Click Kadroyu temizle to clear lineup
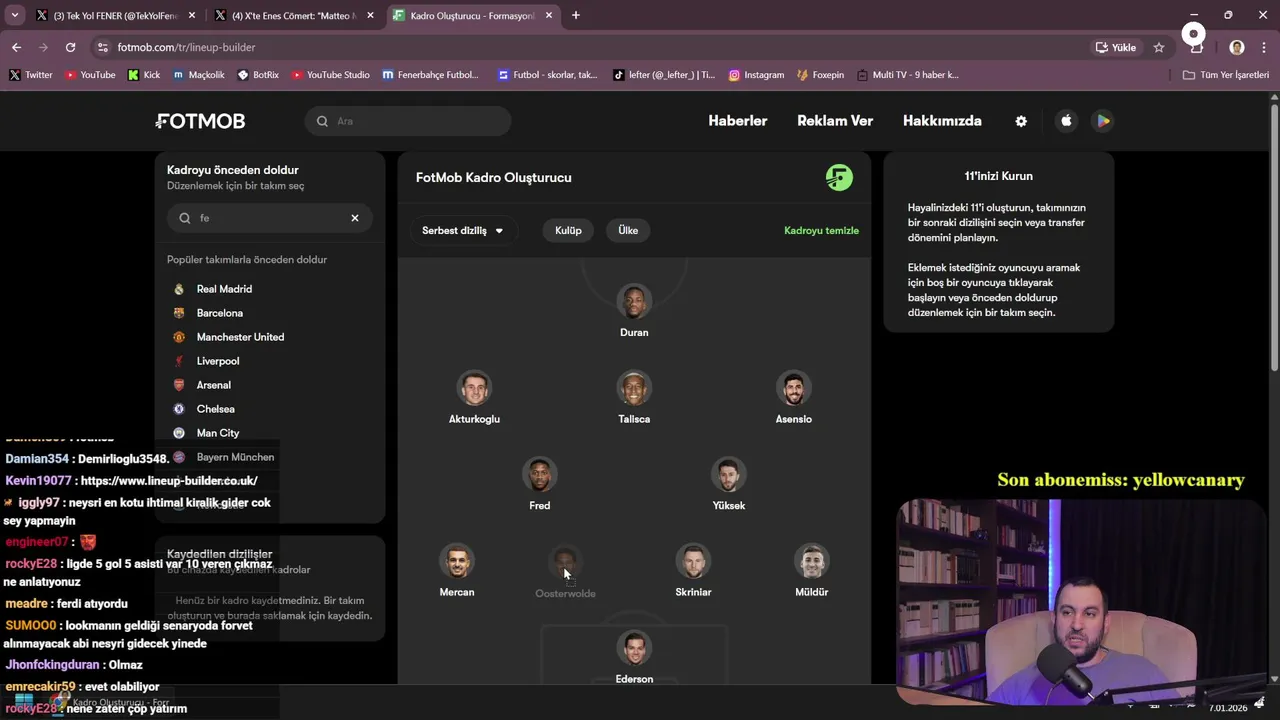The width and height of the screenshot is (1280, 720). pyautogui.click(x=821, y=230)
